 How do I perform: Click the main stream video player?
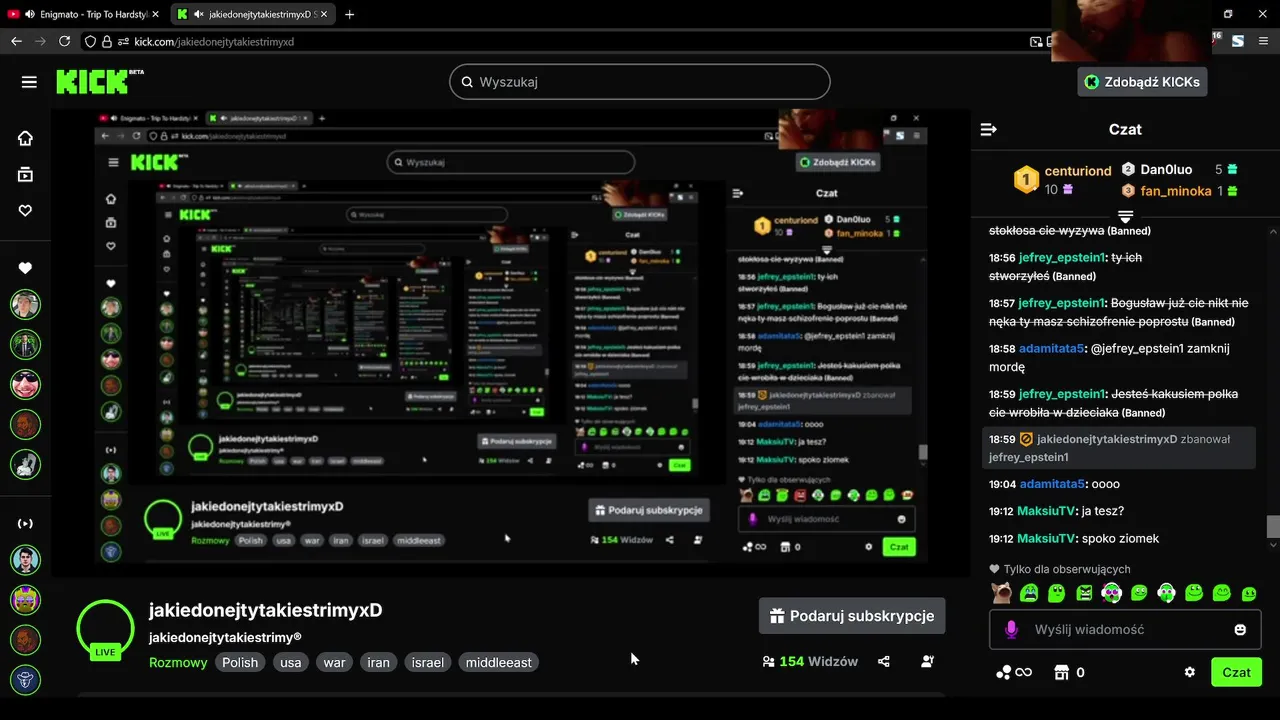[511, 342]
